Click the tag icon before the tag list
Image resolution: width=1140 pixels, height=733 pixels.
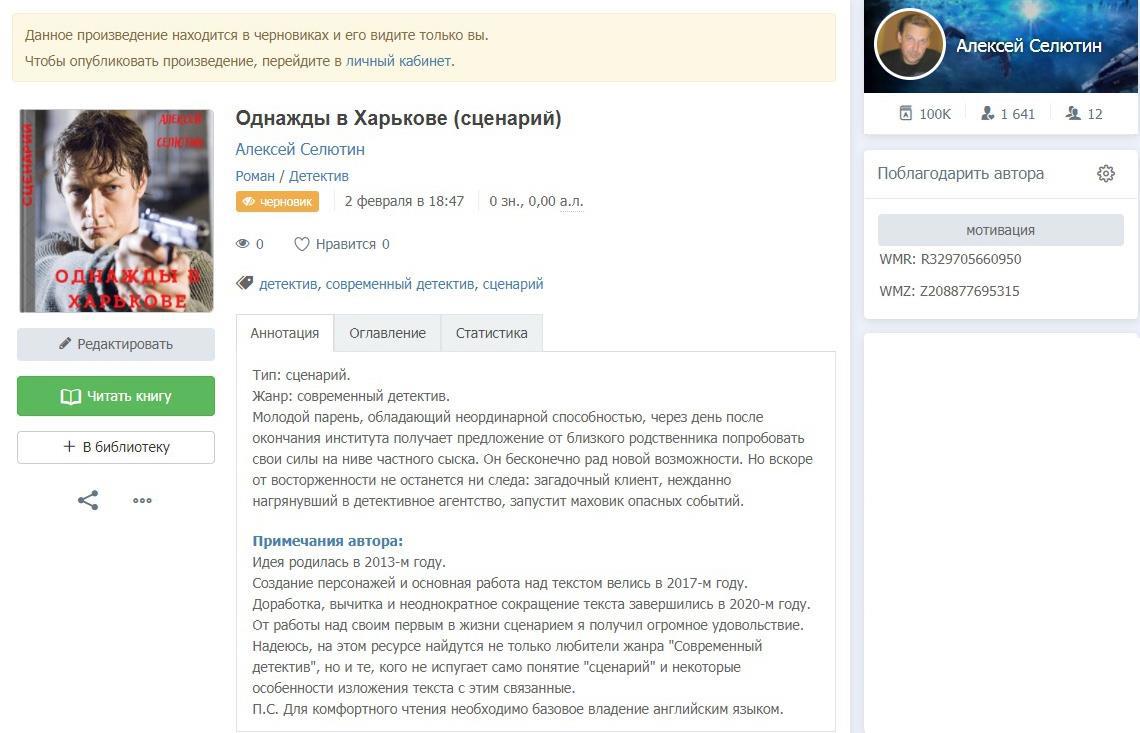coord(244,283)
